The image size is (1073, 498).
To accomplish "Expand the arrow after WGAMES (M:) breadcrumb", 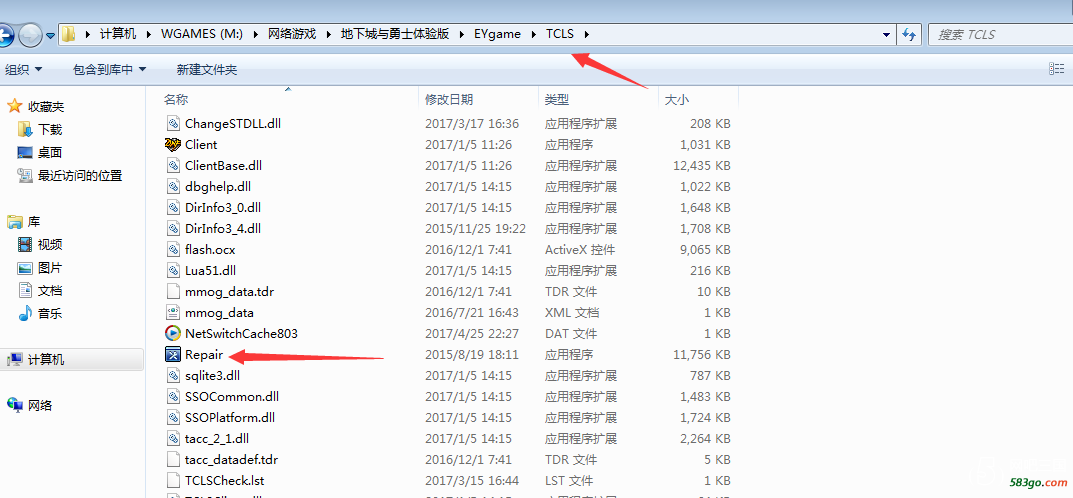I will click(255, 34).
